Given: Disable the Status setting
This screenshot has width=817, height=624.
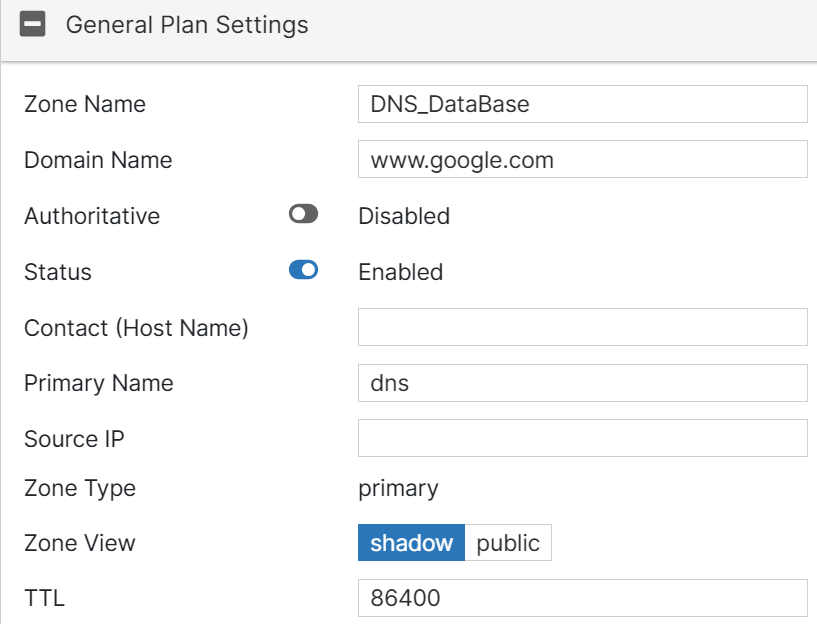Looking at the screenshot, I should (x=302, y=270).
